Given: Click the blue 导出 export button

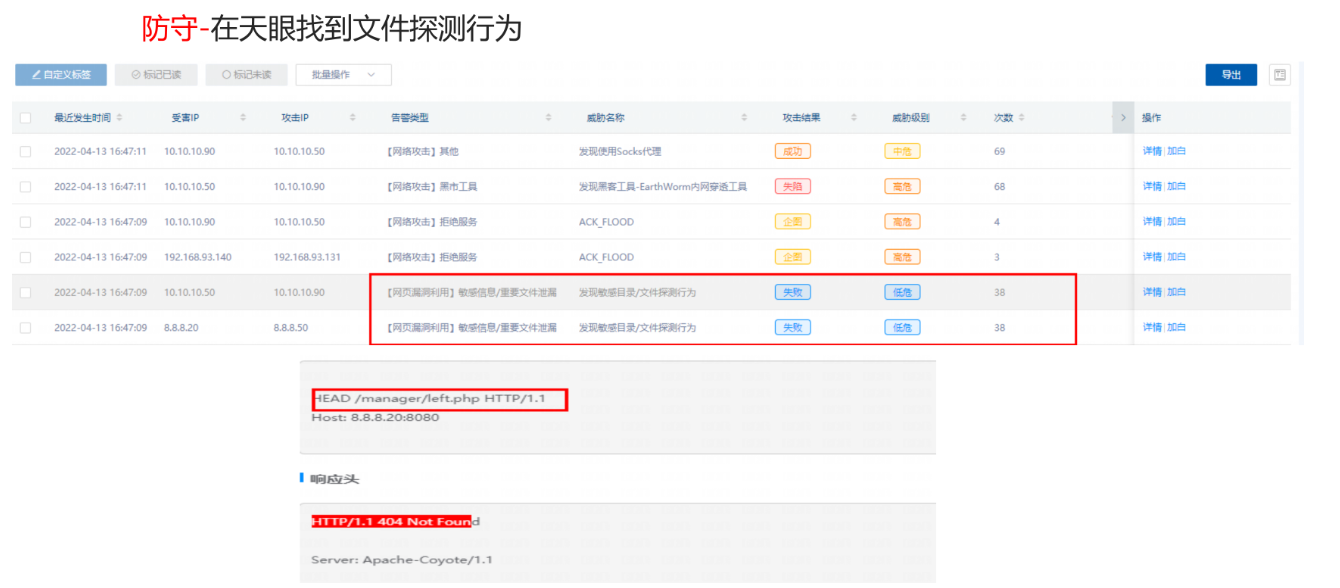Looking at the screenshot, I should point(1231,75).
